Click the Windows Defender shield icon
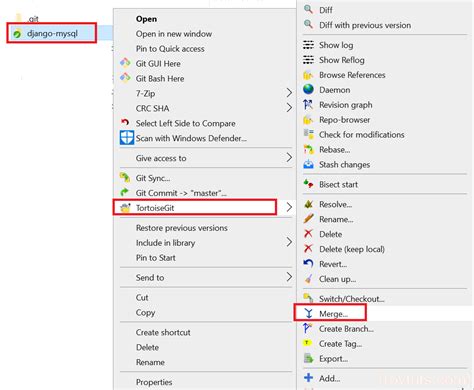The image size is (474, 390). [x=127, y=138]
